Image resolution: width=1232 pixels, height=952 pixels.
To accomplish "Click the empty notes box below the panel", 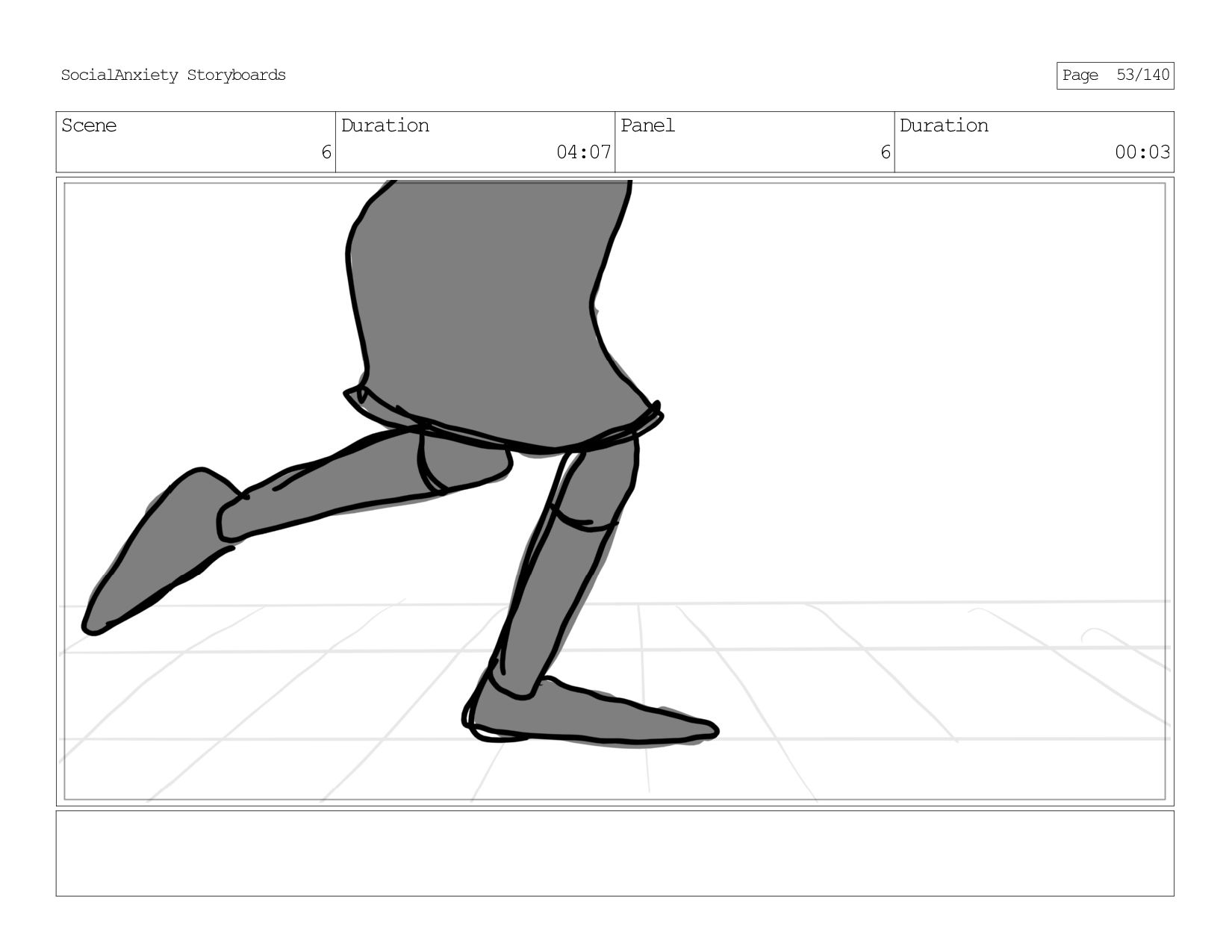I will pyautogui.click(x=615, y=853).
